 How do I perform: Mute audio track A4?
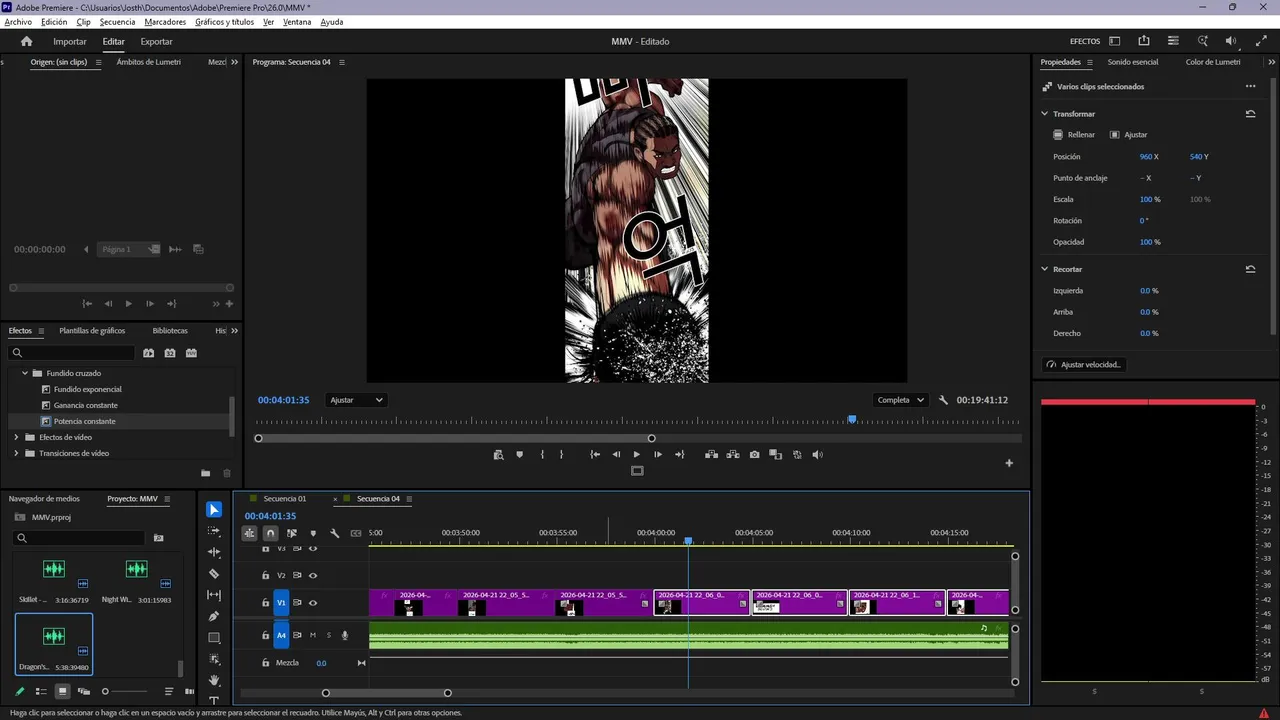pos(313,635)
